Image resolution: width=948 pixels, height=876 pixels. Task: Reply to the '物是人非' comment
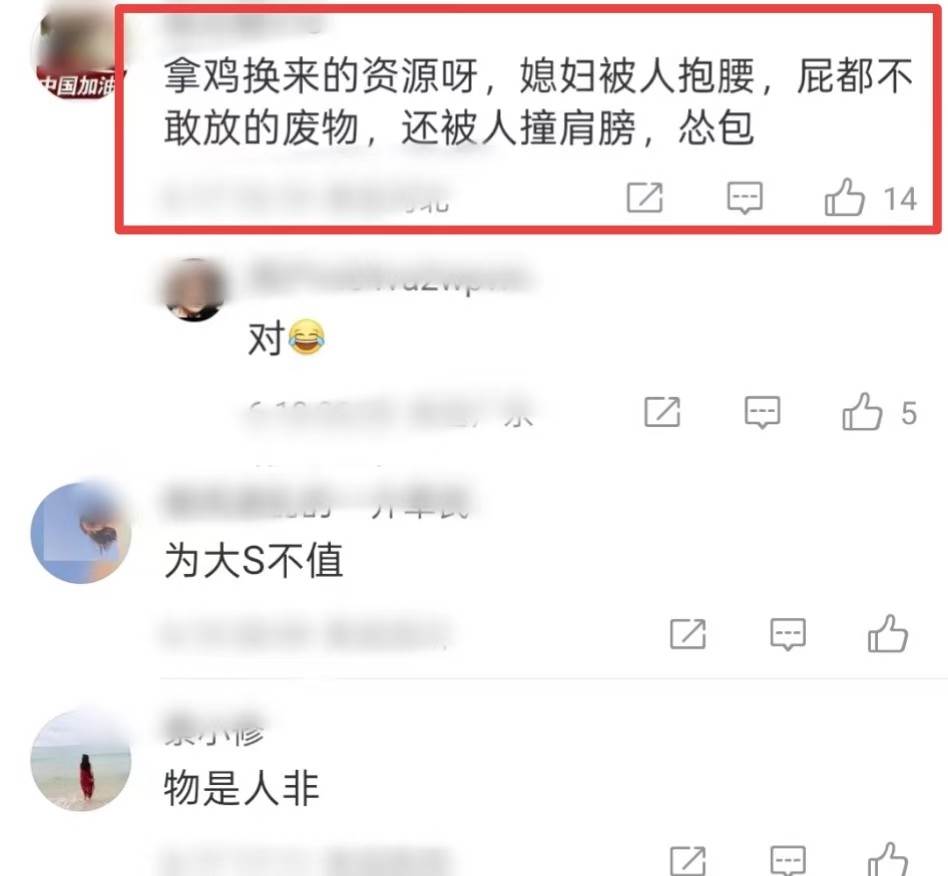tap(788, 860)
